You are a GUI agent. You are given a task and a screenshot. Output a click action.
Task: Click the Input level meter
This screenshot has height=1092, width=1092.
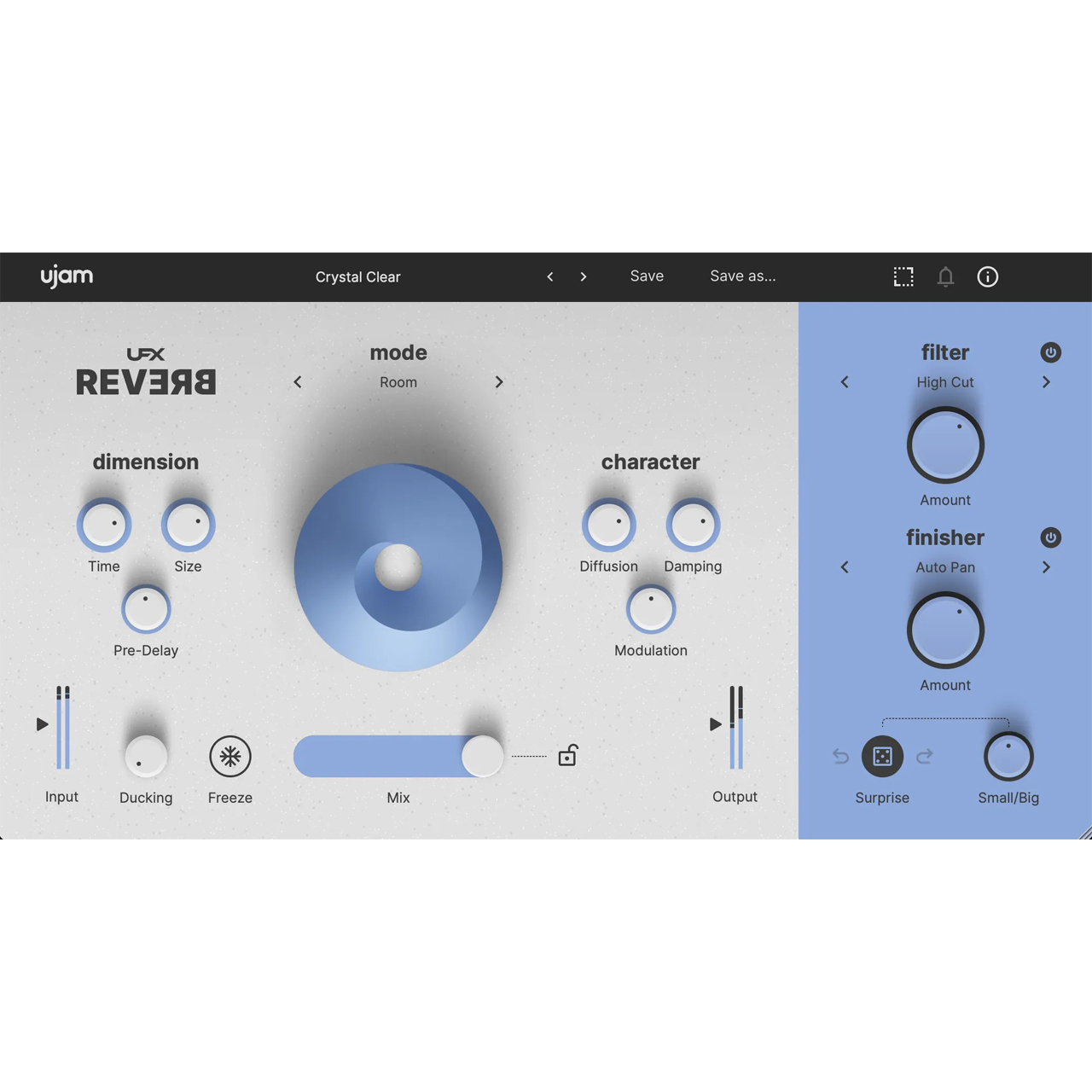(63, 728)
